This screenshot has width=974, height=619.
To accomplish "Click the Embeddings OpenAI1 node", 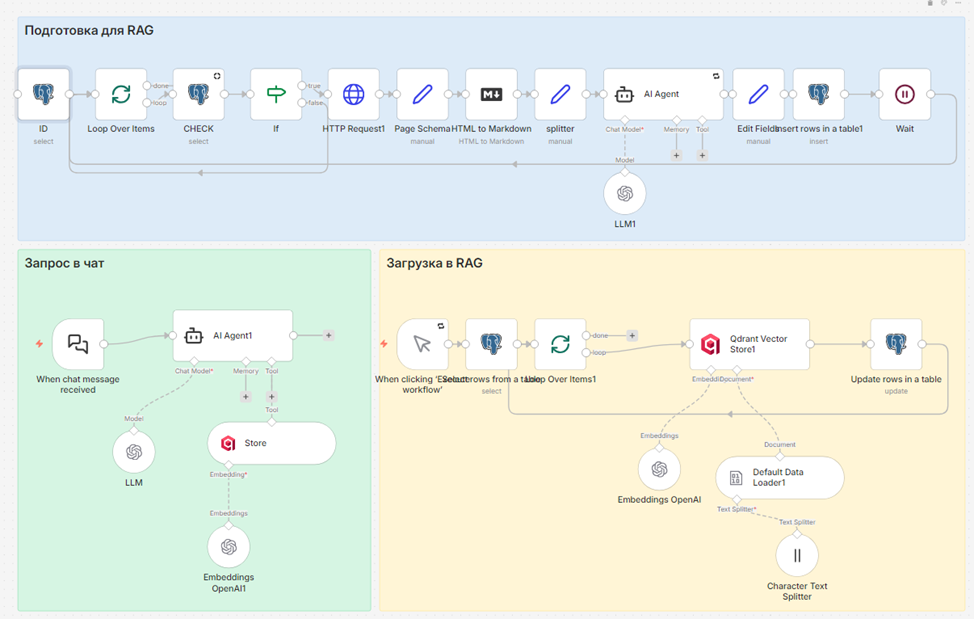I will click(229, 546).
